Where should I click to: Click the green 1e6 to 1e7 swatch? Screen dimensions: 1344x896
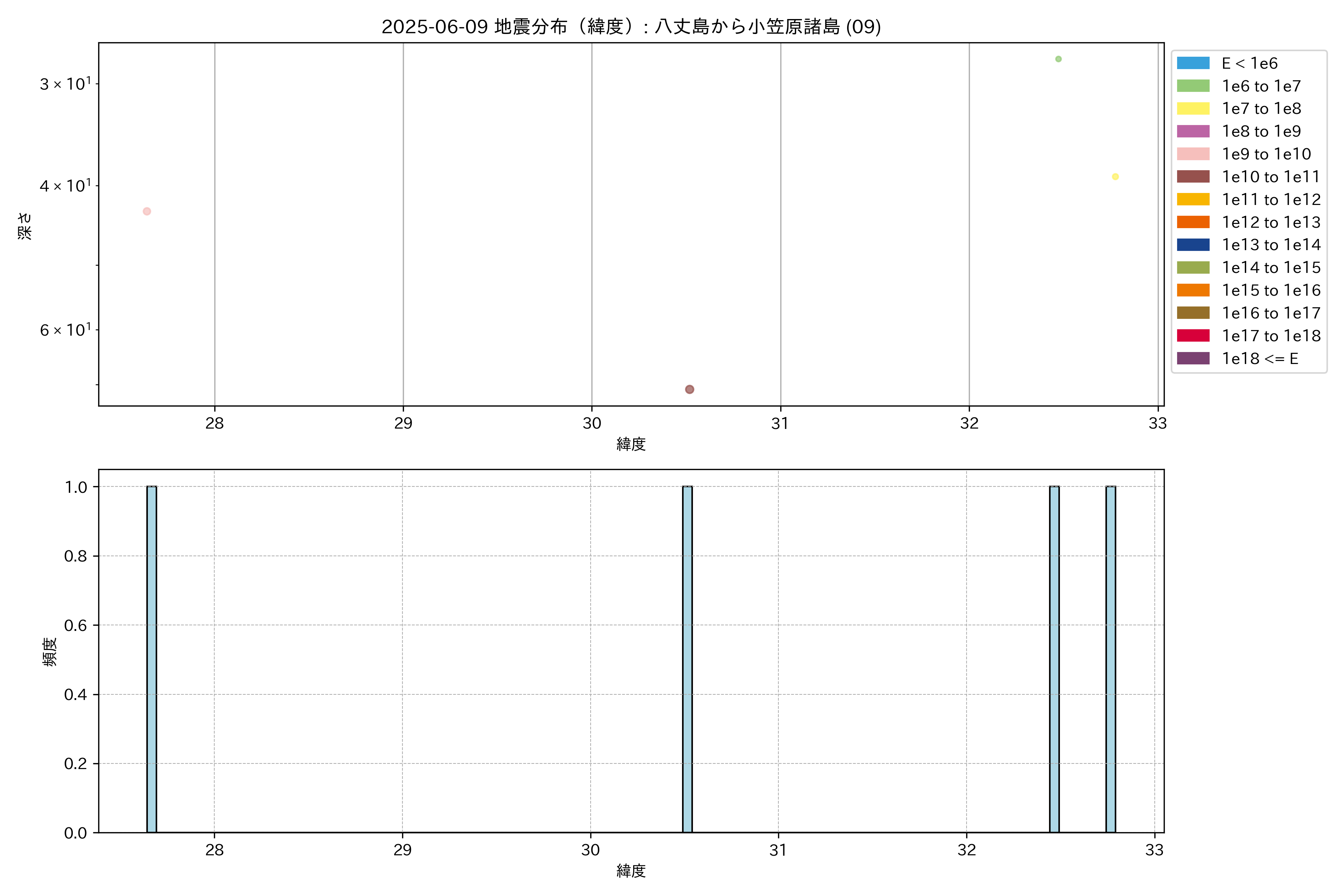click(1193, 86)
